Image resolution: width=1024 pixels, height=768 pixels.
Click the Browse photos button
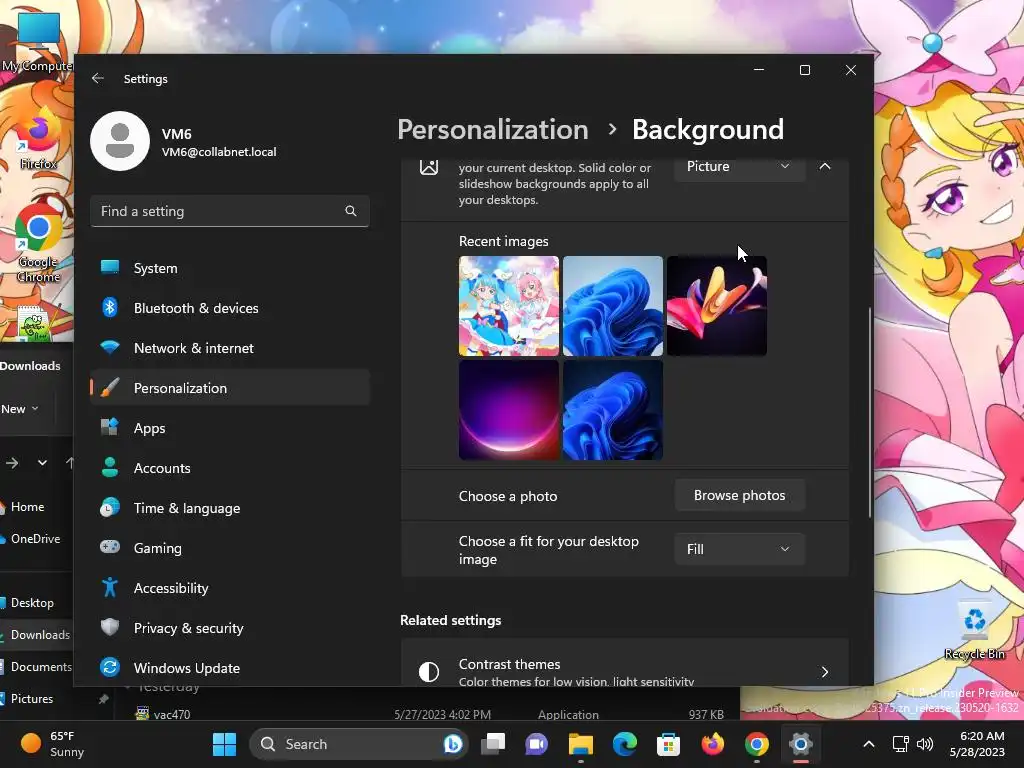(x=739, y=496)
